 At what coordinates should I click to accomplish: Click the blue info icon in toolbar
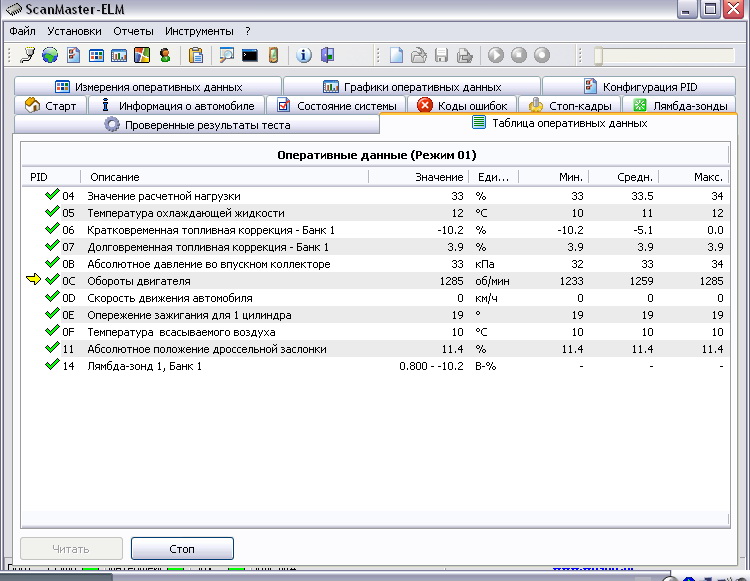coord(304,55)
